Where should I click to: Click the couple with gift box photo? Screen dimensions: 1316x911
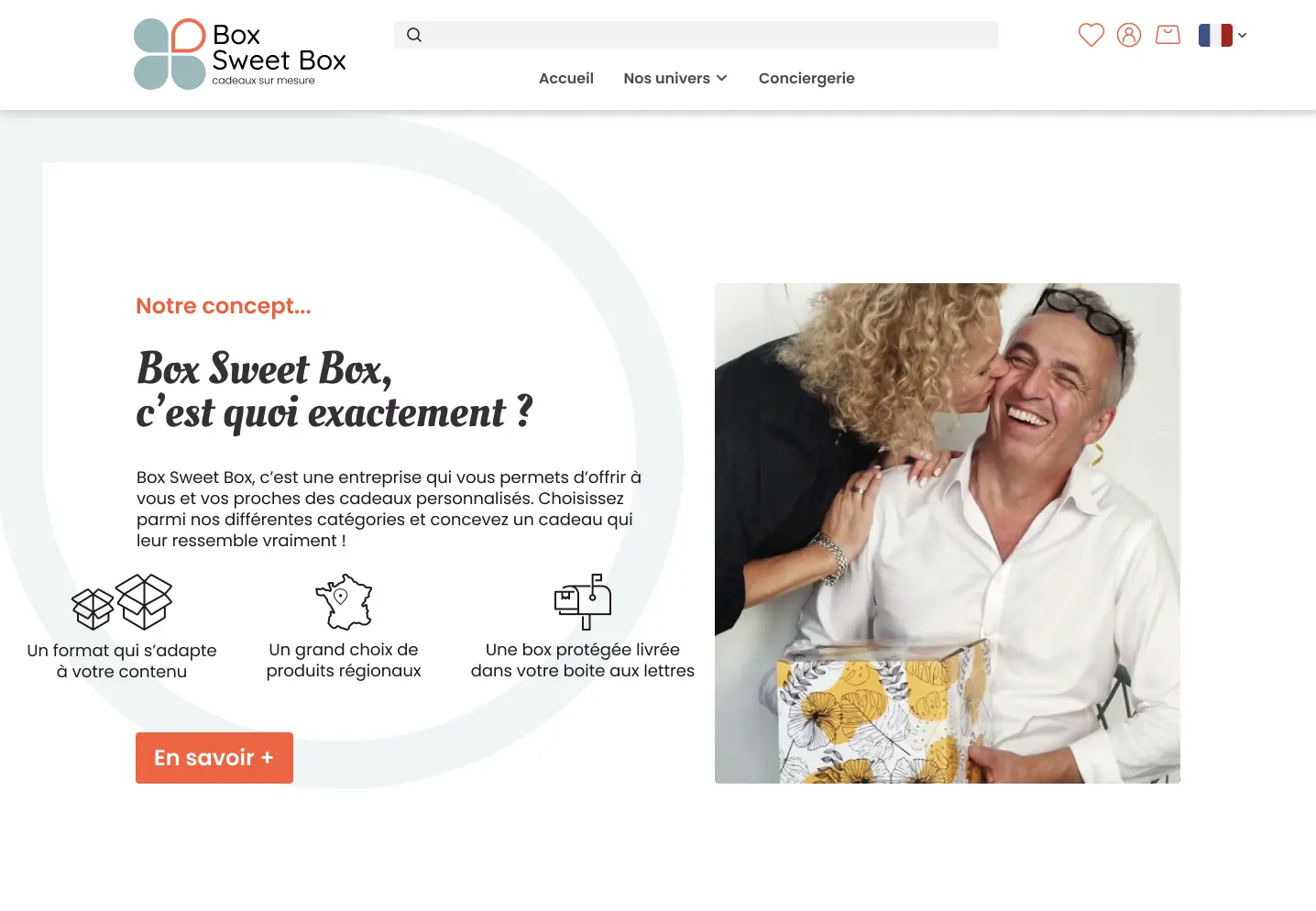[948, 533]
